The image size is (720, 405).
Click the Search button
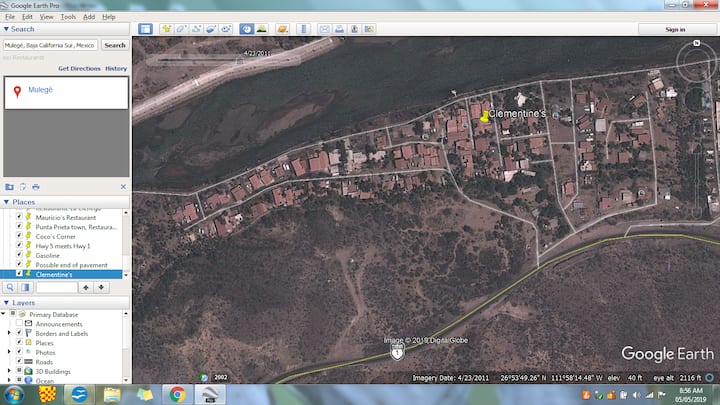(x=115, y=45)
